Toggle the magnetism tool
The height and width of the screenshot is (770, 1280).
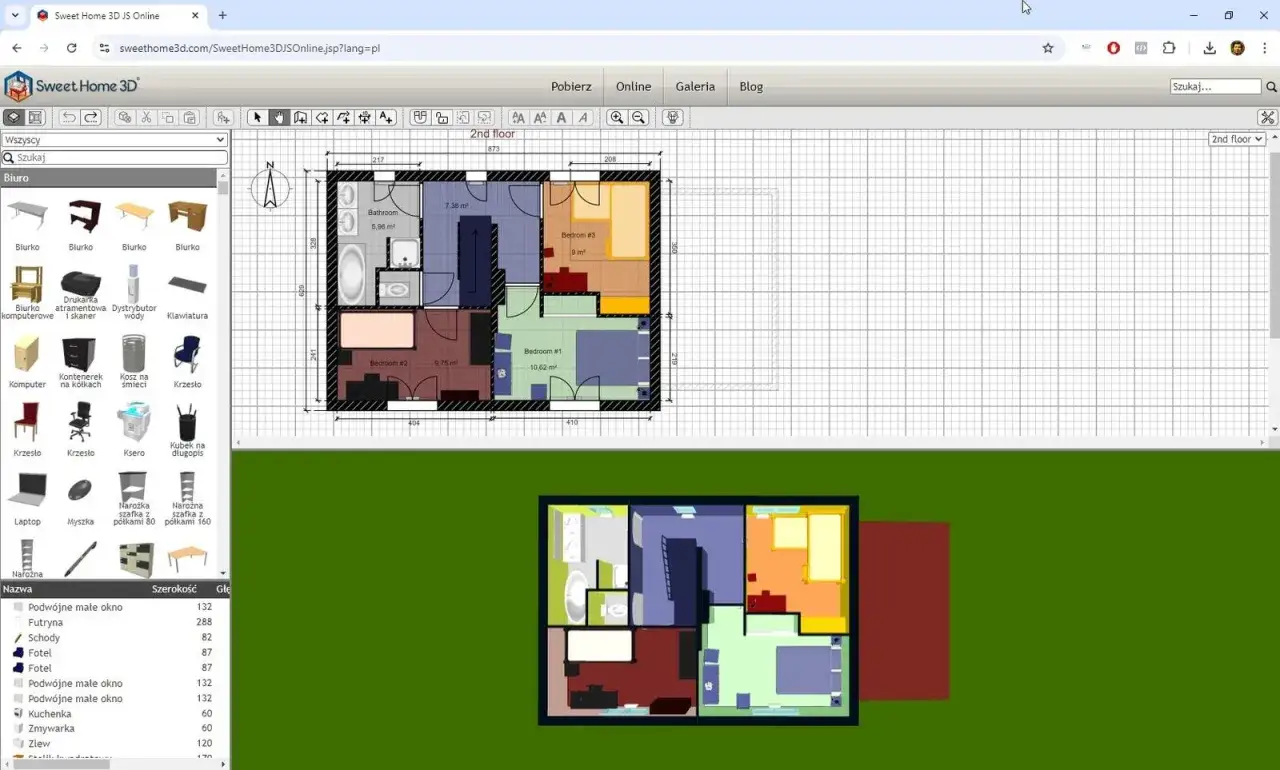[x=421, y=117]
